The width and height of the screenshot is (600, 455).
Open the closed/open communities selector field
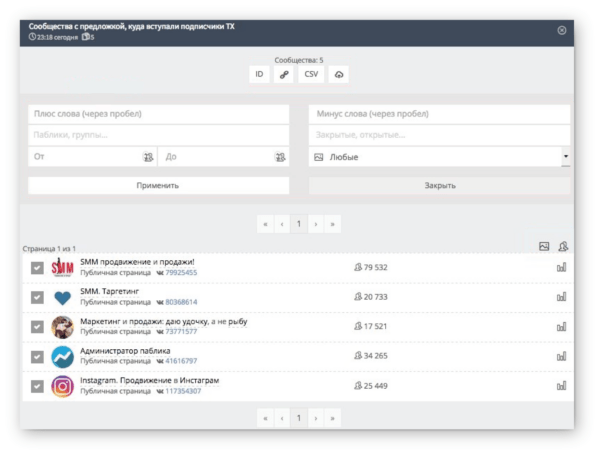click(439, 135)
